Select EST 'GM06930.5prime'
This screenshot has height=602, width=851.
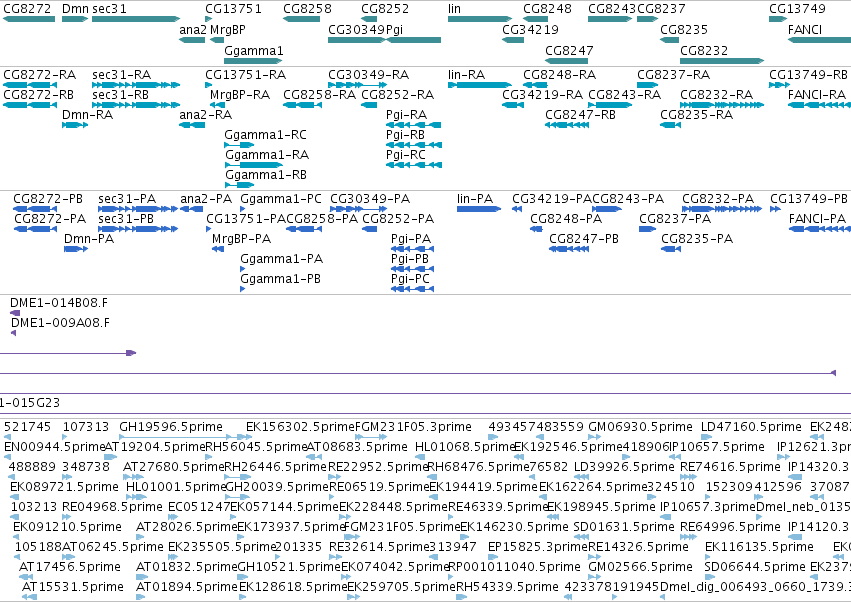tap(640, 427)
